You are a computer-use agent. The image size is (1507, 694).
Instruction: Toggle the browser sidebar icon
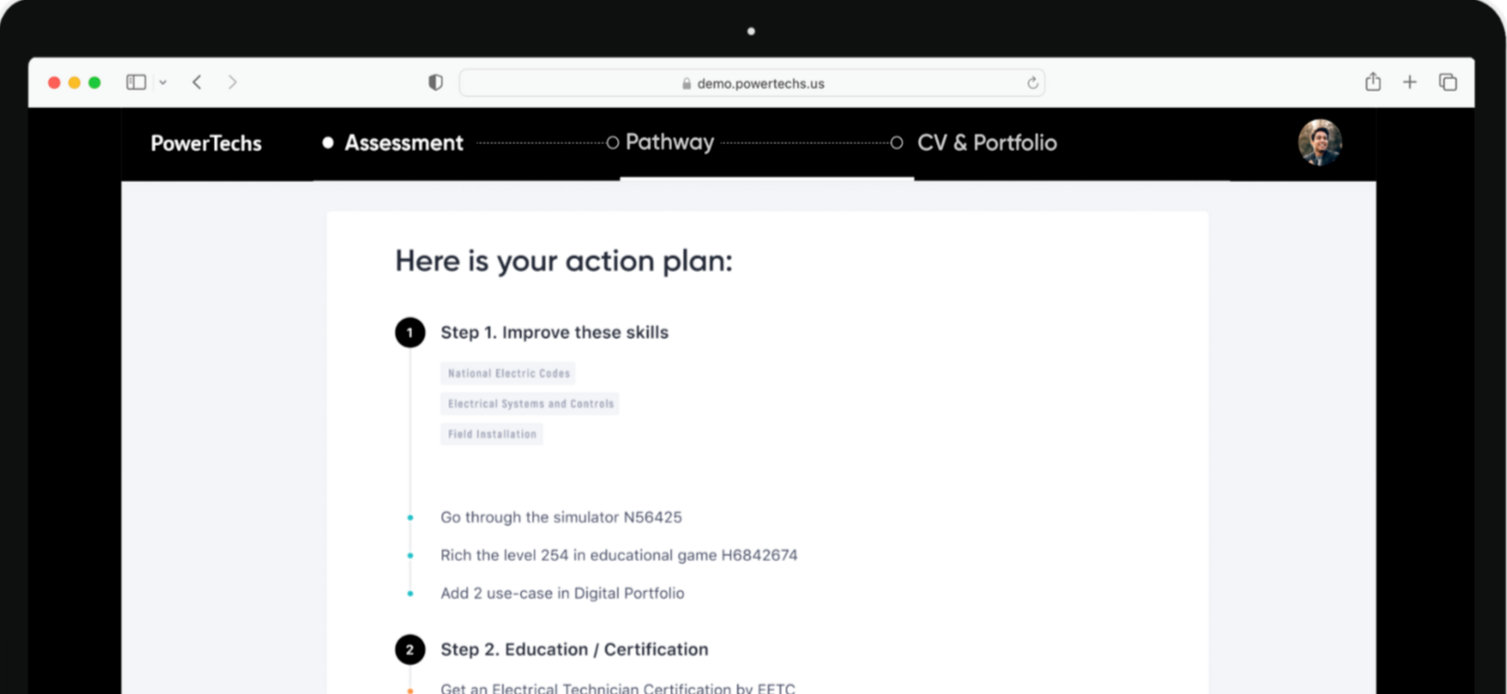click(135, 81)
